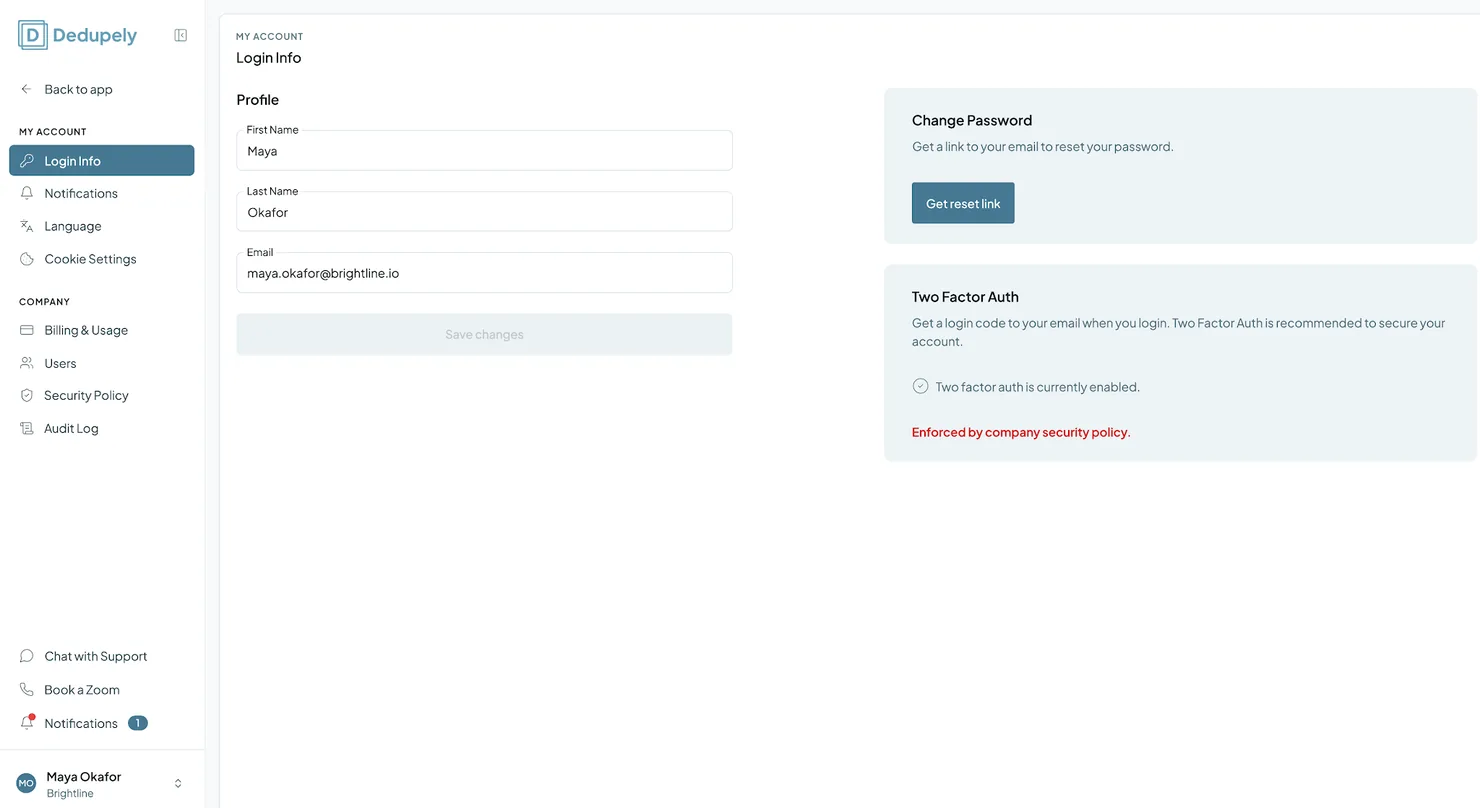Open the Language settings page
The width and height of the screenshot is (1480, 808).
[102, 226]
